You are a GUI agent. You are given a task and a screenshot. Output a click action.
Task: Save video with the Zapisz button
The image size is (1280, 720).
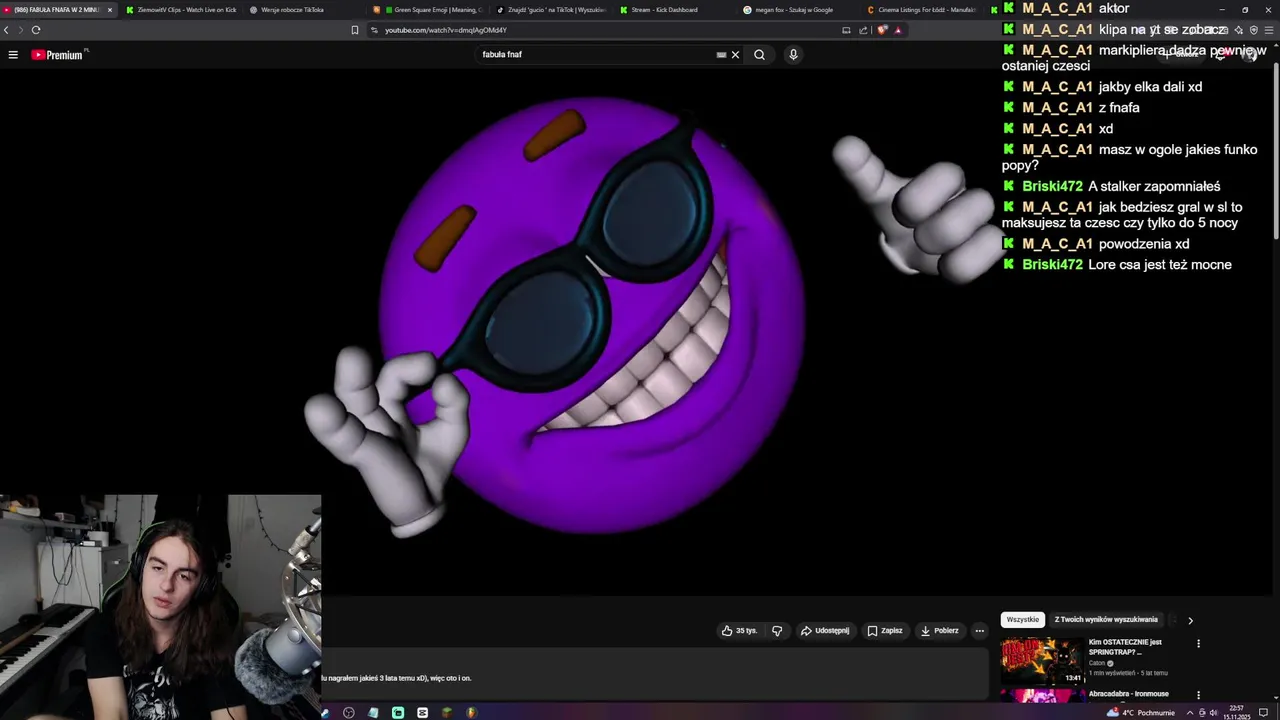[885, 631]
